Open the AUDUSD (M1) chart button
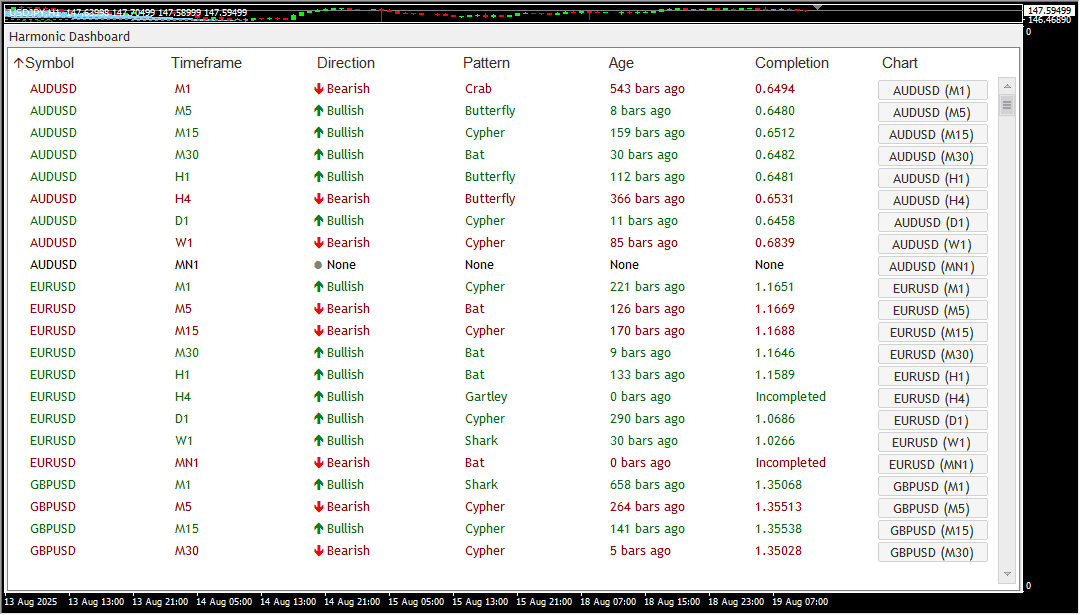The height and width of the screenshot is (615, 1080). [933, 90]
